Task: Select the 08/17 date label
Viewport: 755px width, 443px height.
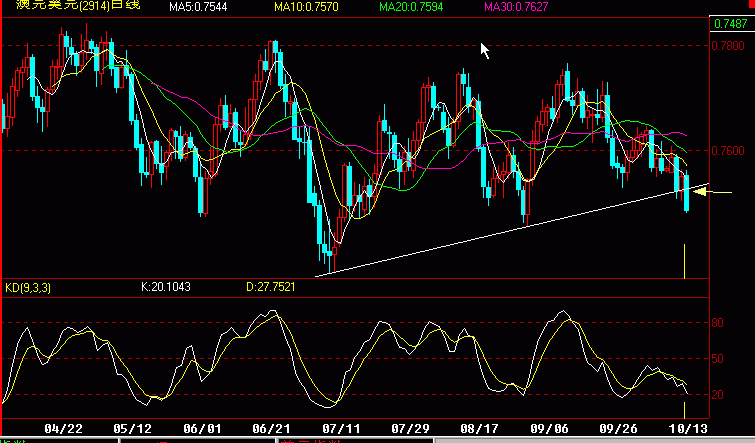Action: pyautogui.click(x=479, y=429)
